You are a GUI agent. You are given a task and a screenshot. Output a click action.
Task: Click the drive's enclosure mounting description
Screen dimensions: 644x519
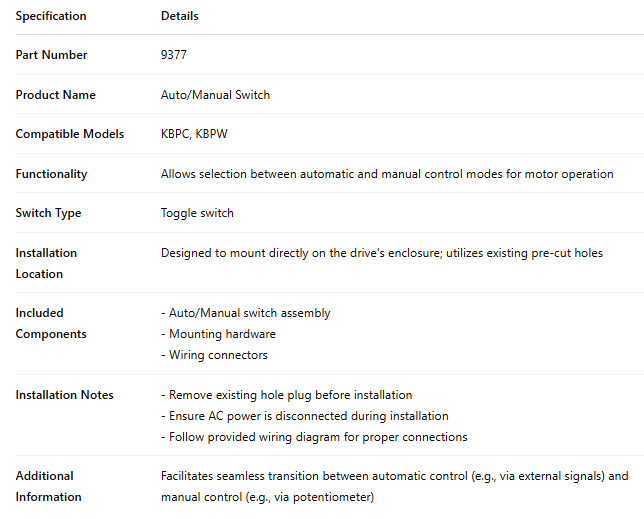pos(382,253)
